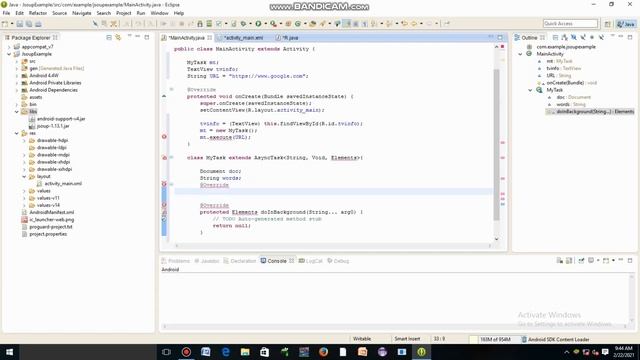Open File Explorer from the taskbar
This screenshot has width=640, height=360.
coord(245,352)
